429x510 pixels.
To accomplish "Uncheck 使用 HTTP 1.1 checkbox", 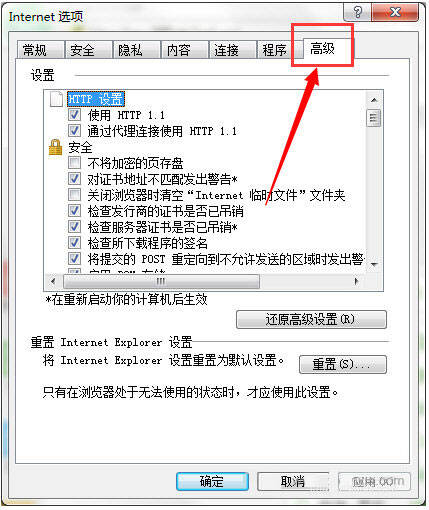I will coord(74,115).
